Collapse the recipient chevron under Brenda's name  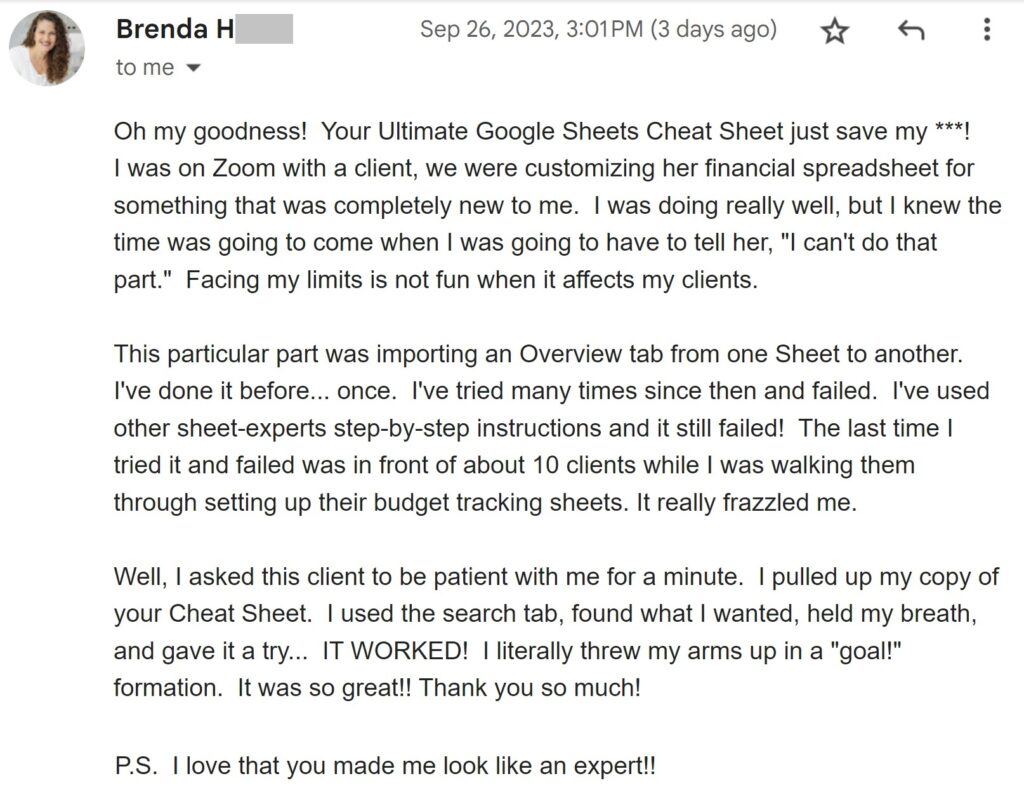pos(191,68)
